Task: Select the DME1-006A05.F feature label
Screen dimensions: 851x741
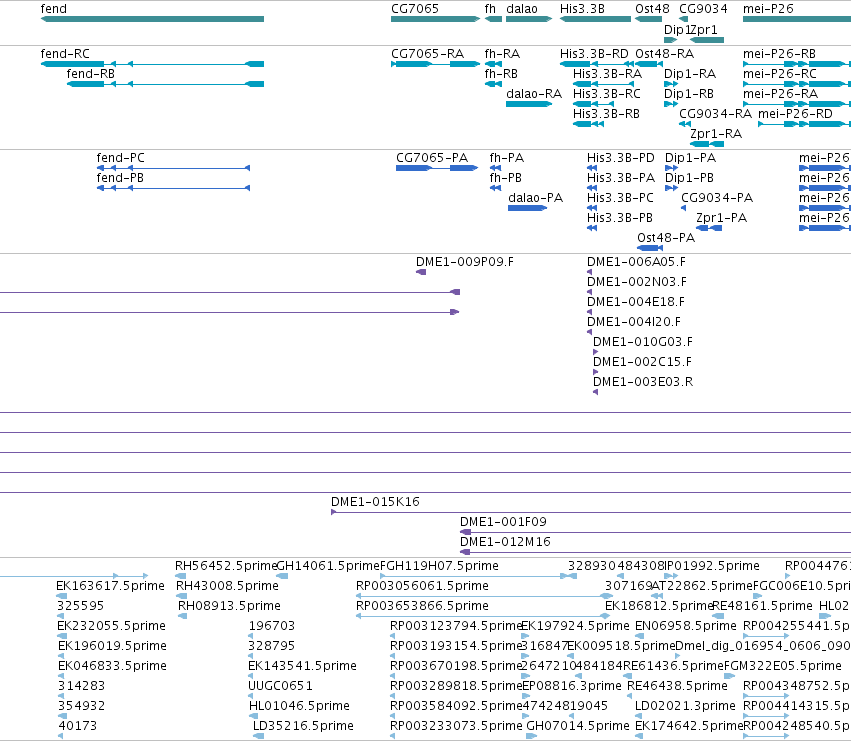Action: 636,262
